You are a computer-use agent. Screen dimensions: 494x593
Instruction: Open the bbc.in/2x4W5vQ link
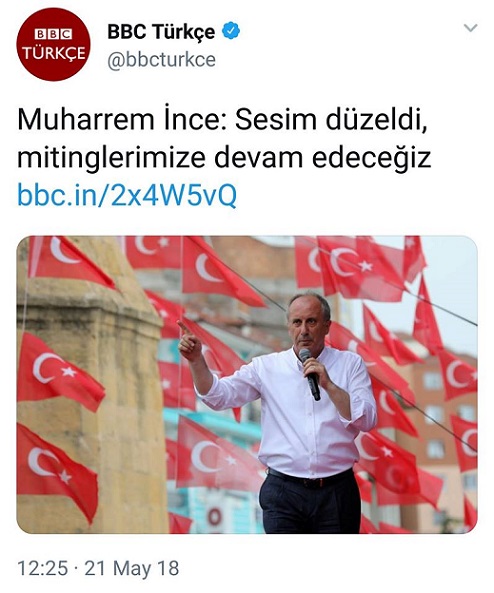click(x=127, y=195)
